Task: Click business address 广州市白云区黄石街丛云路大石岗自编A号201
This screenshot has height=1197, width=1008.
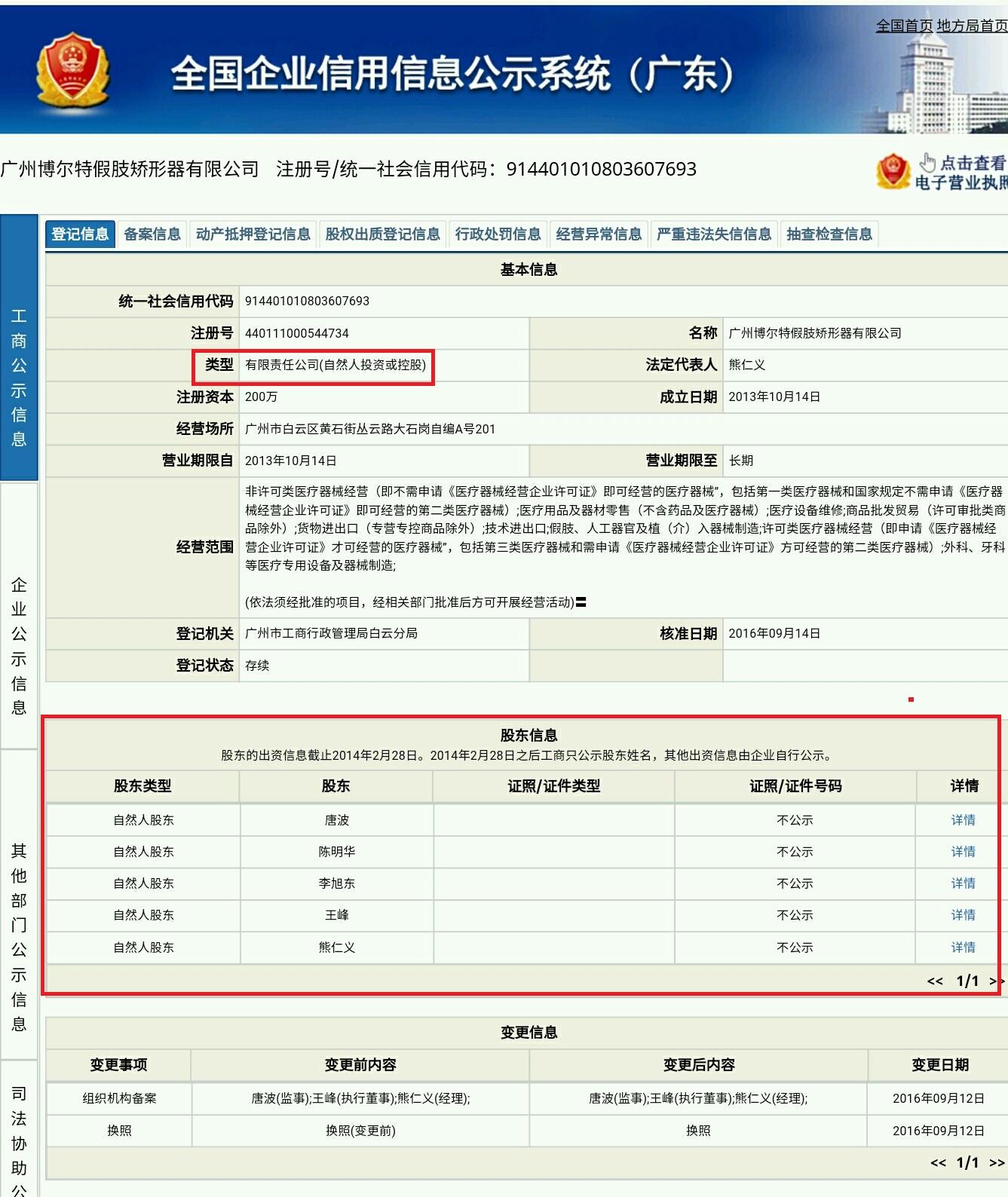Action: [370, 429]
